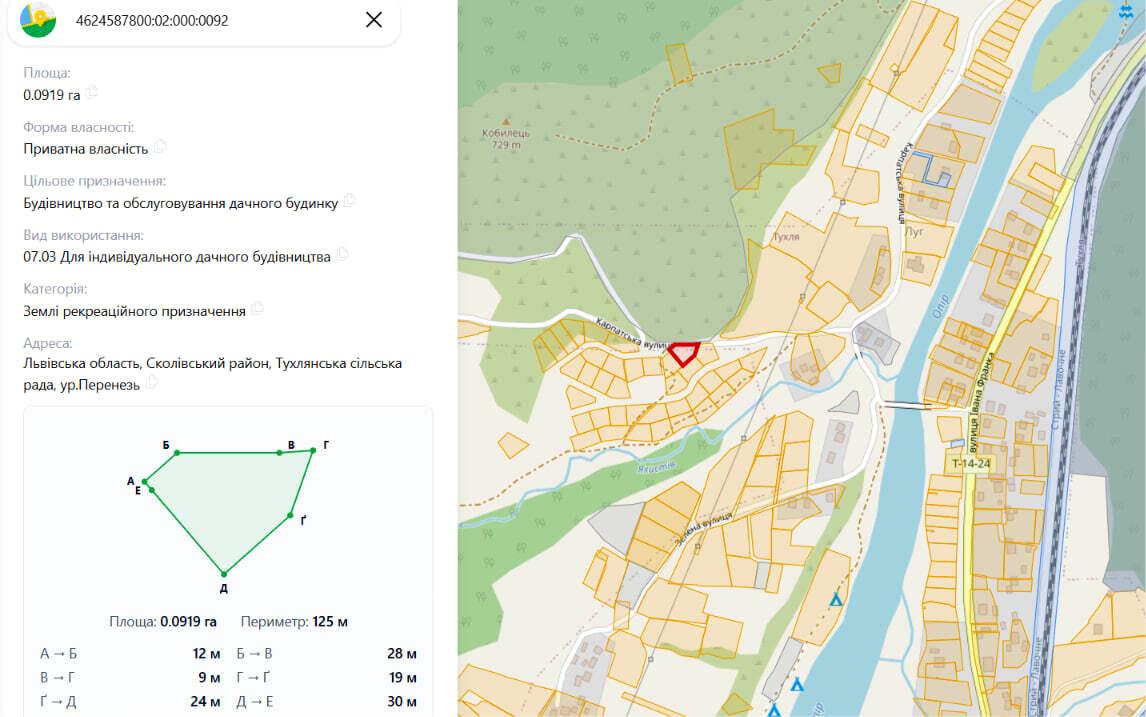Copy the 07.03 usage type value

coord(342,254)
